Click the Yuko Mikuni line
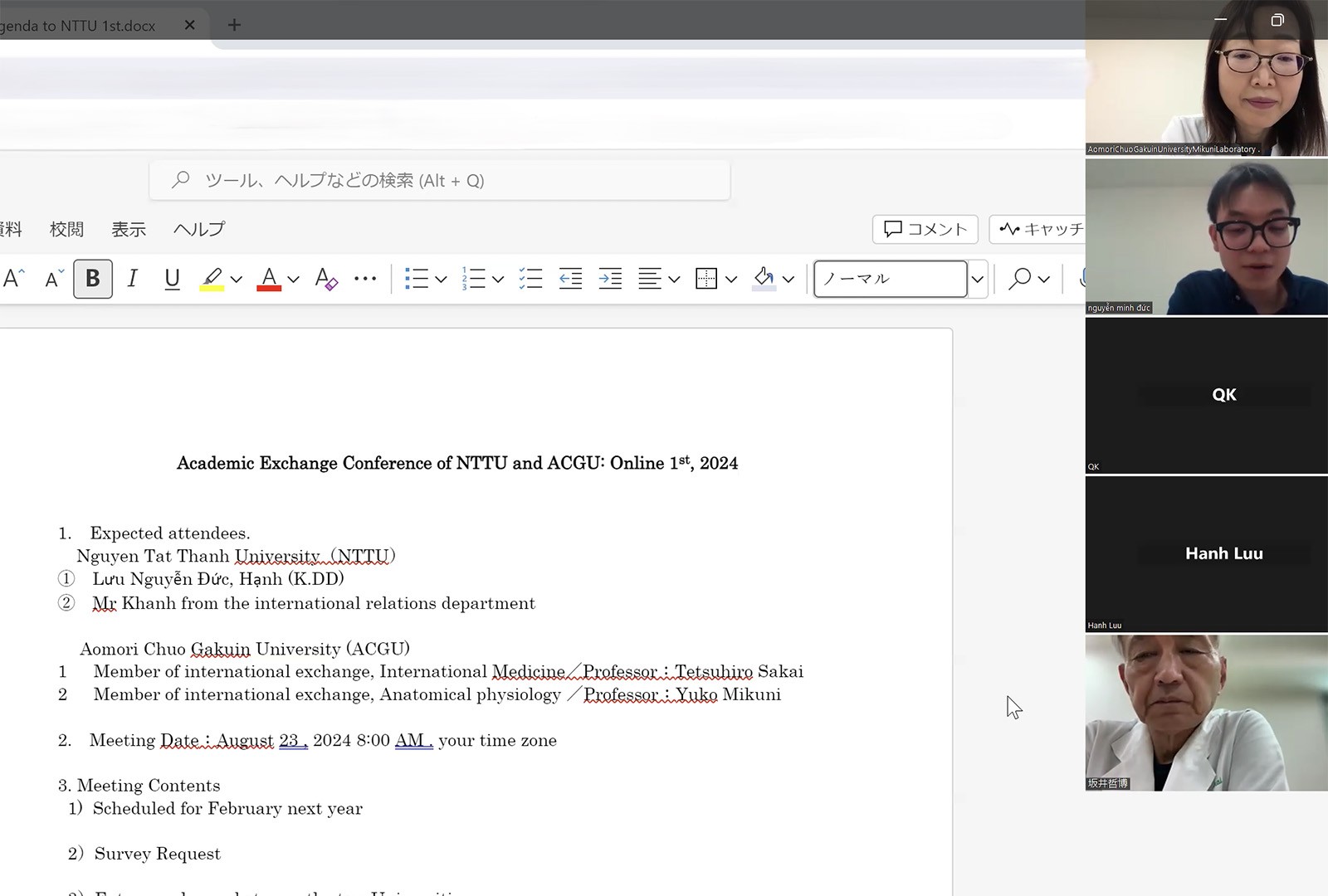 point(437,694)
